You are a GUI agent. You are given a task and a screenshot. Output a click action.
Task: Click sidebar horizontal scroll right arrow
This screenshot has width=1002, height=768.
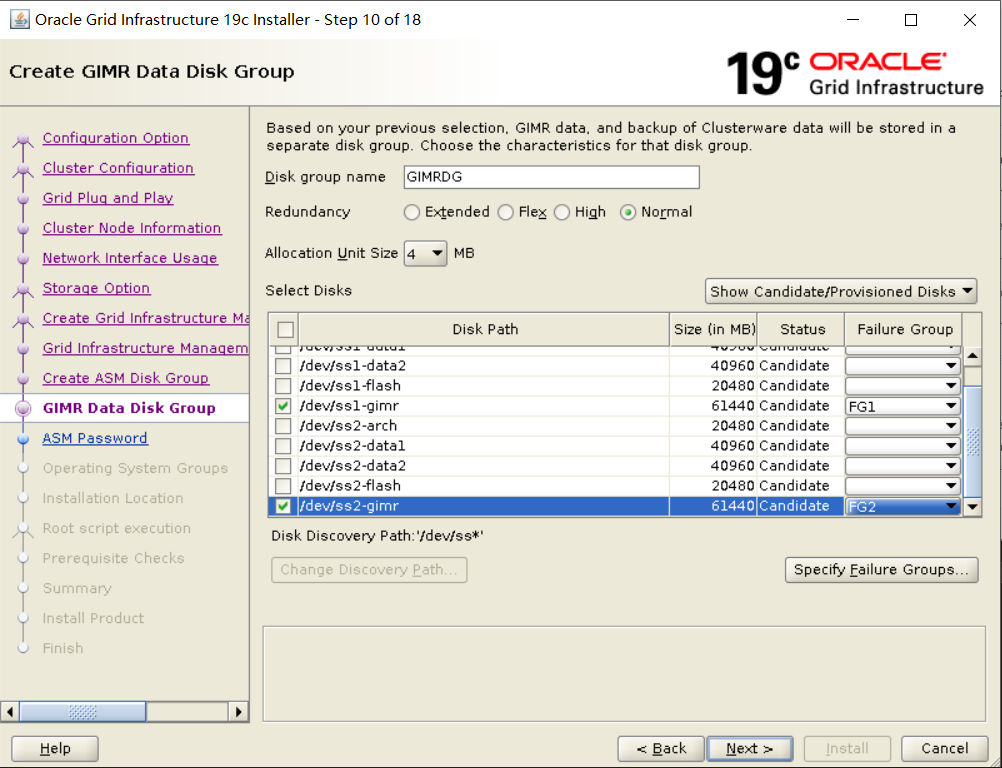coord(238,711)
